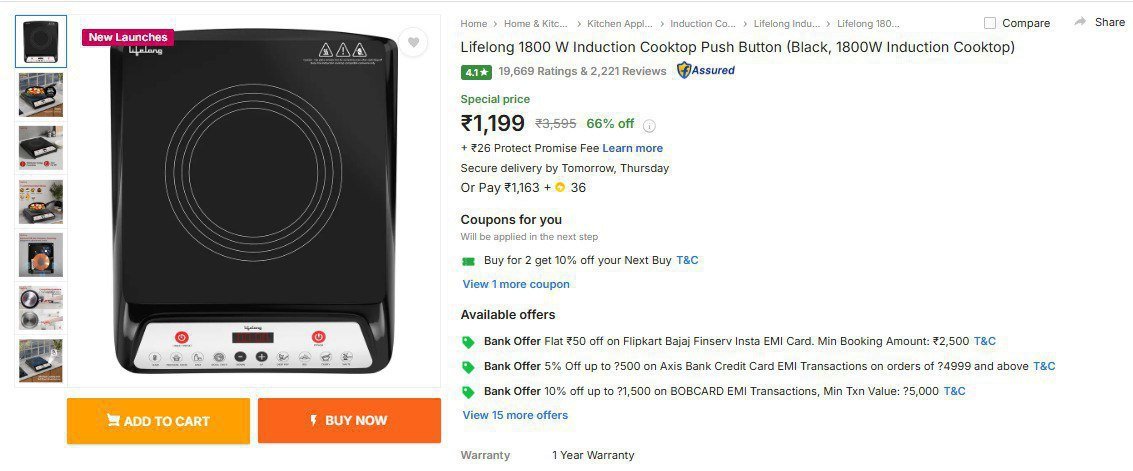The width and height of the screenshot is (1133, 471).
Task: Click the SuperCoin icon near 36
Action: point(560,187)
